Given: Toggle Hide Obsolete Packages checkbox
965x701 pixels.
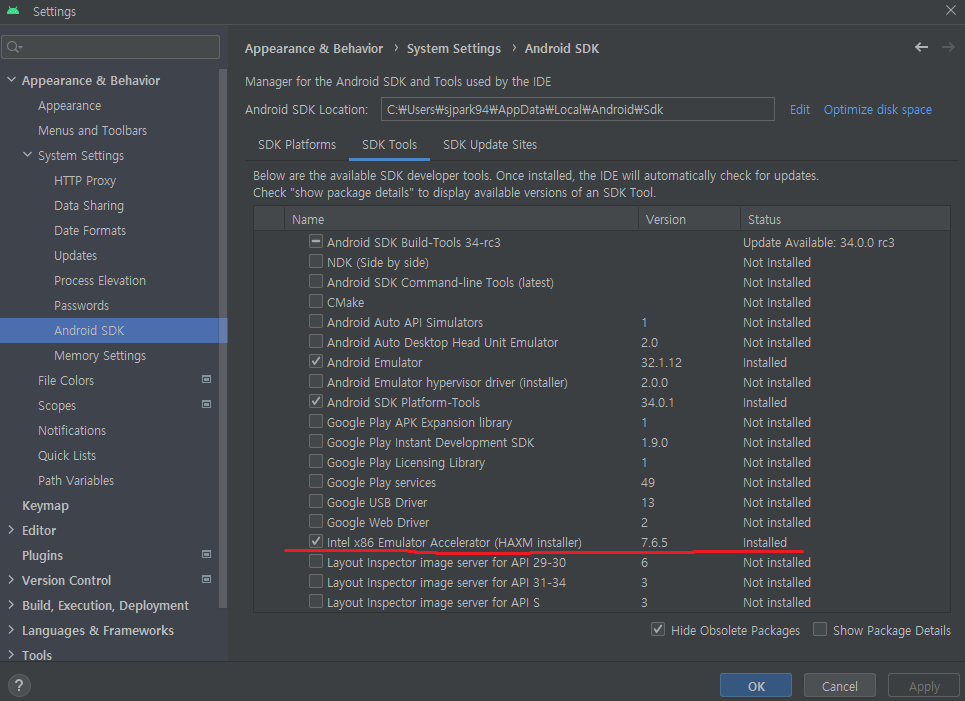Looking at the screenshot, I should [x=658, y=630].
